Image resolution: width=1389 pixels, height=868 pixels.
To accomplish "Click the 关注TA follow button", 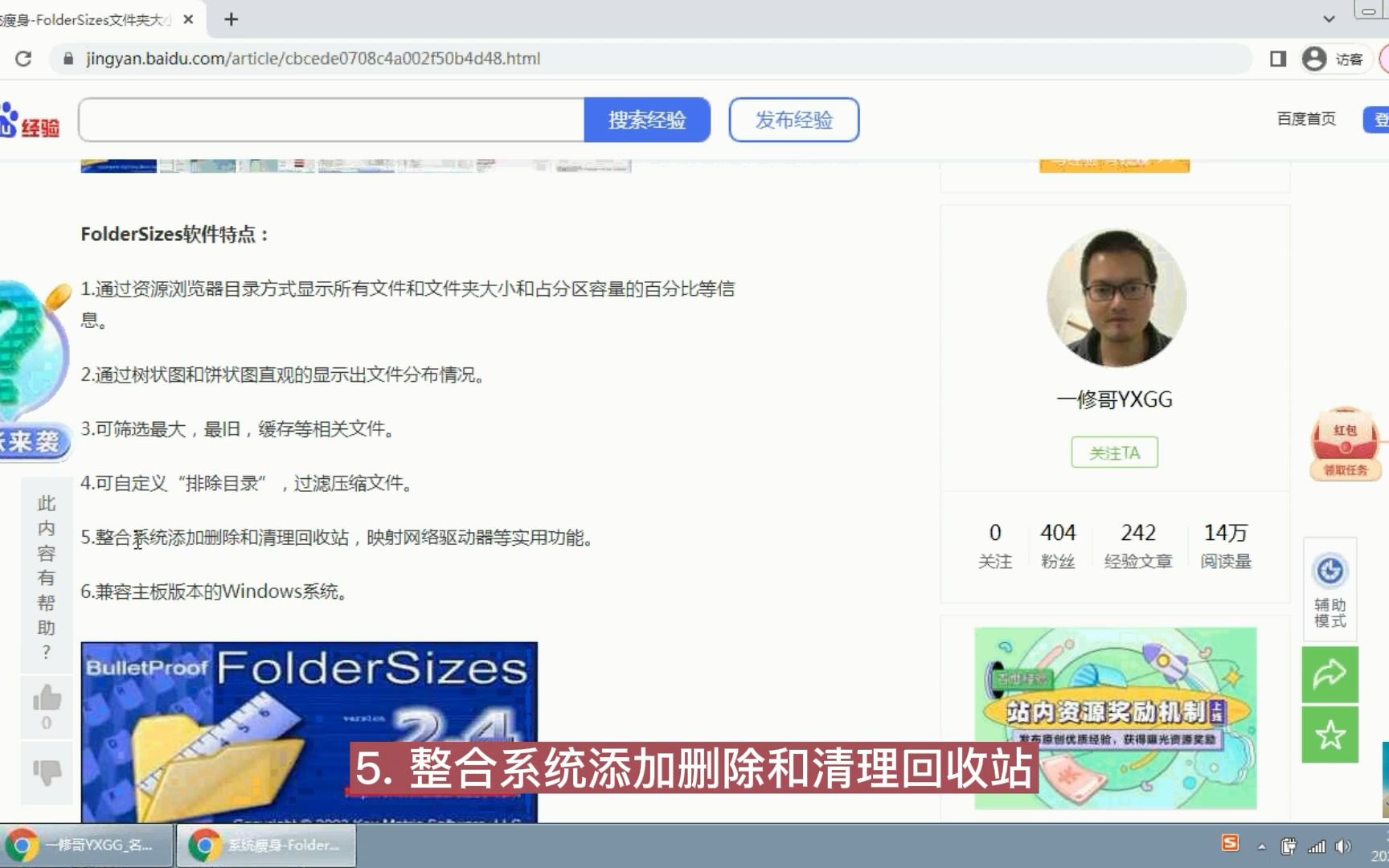I will (x=1115, y=452).
